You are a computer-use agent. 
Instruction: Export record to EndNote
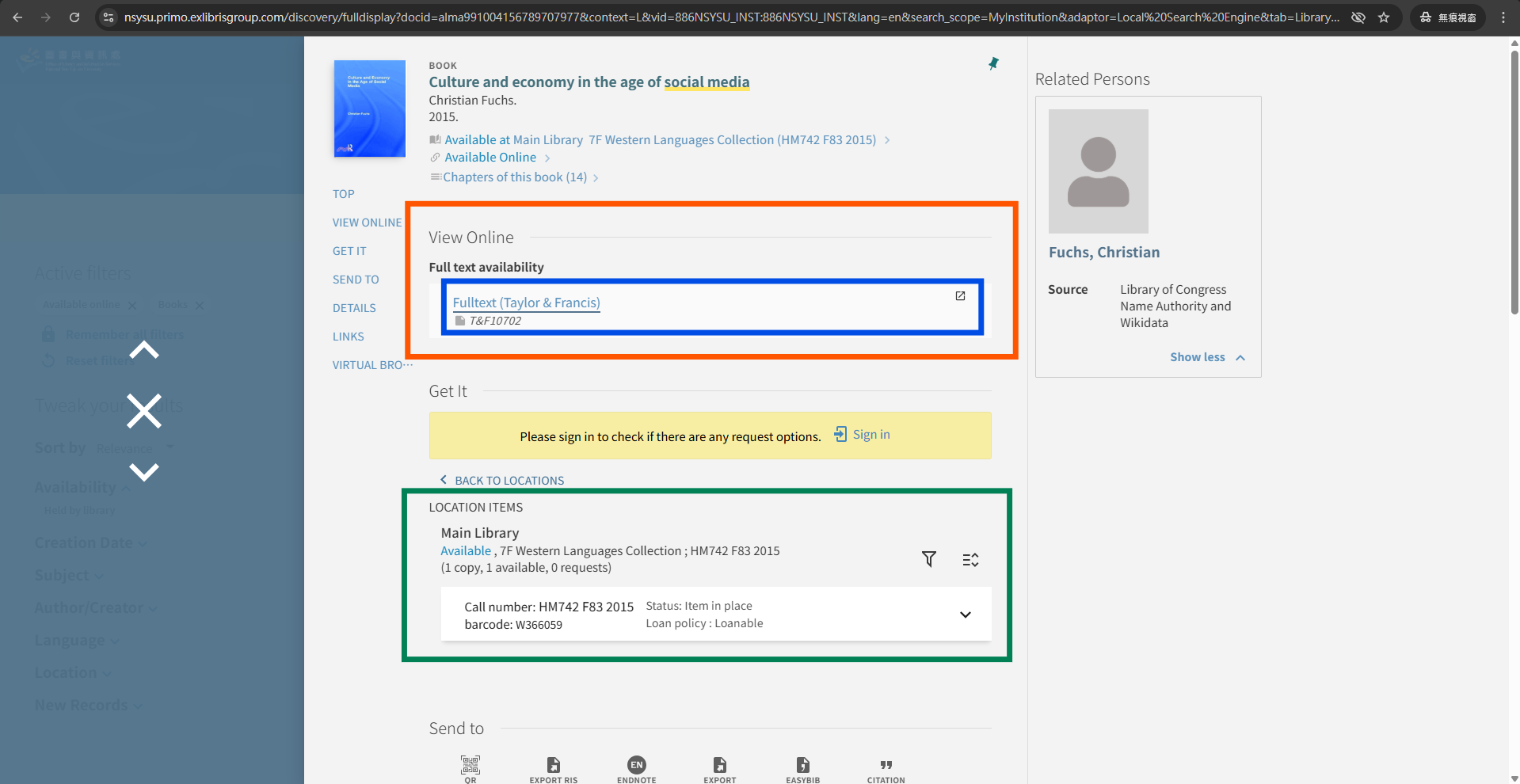tap(636, 765)
